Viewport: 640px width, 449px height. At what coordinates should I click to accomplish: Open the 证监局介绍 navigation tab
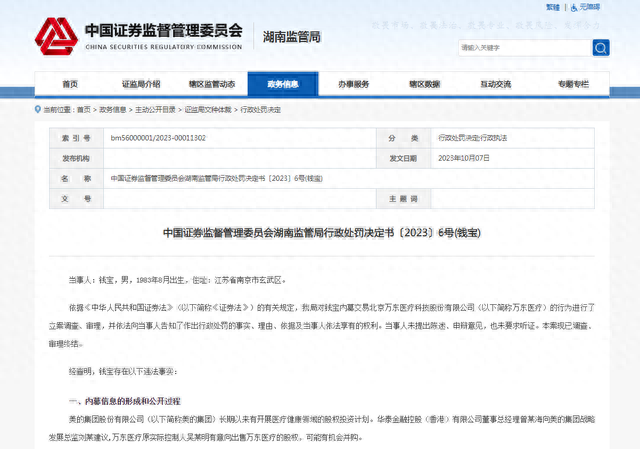click(x=141, y=84)
